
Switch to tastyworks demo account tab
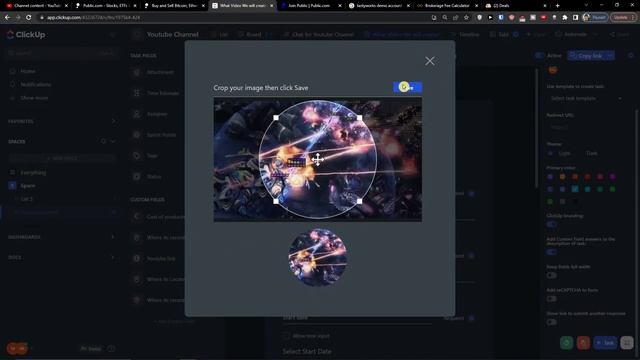coord(379,6)
